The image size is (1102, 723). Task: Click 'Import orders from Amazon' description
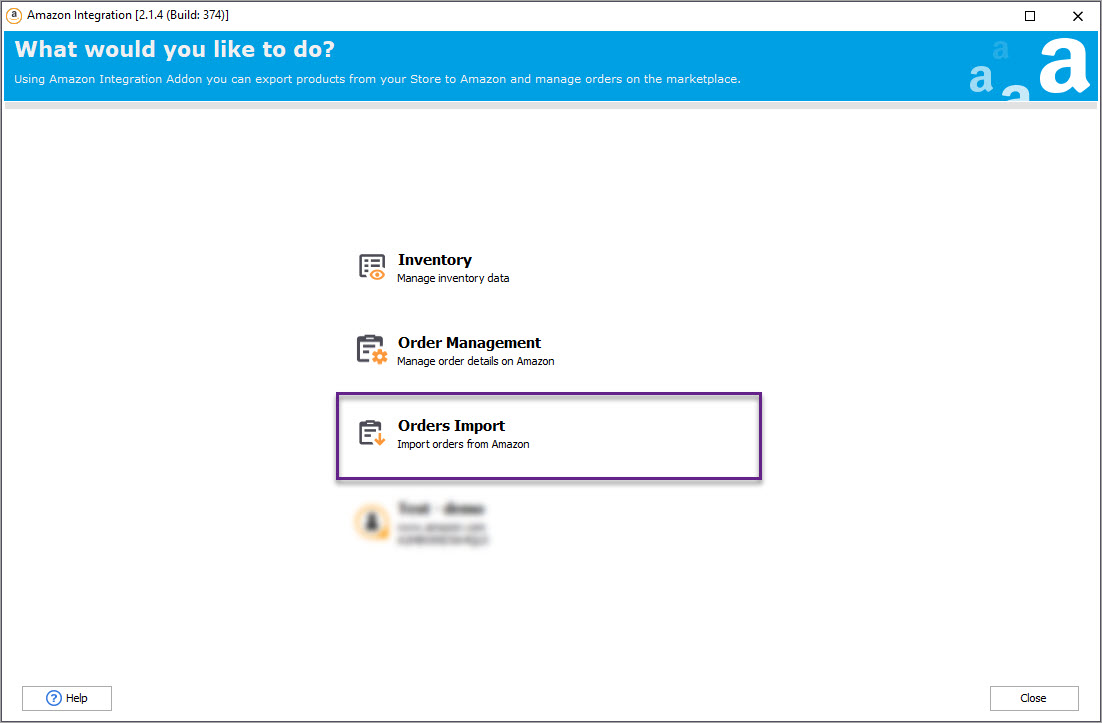pos(463,444)
